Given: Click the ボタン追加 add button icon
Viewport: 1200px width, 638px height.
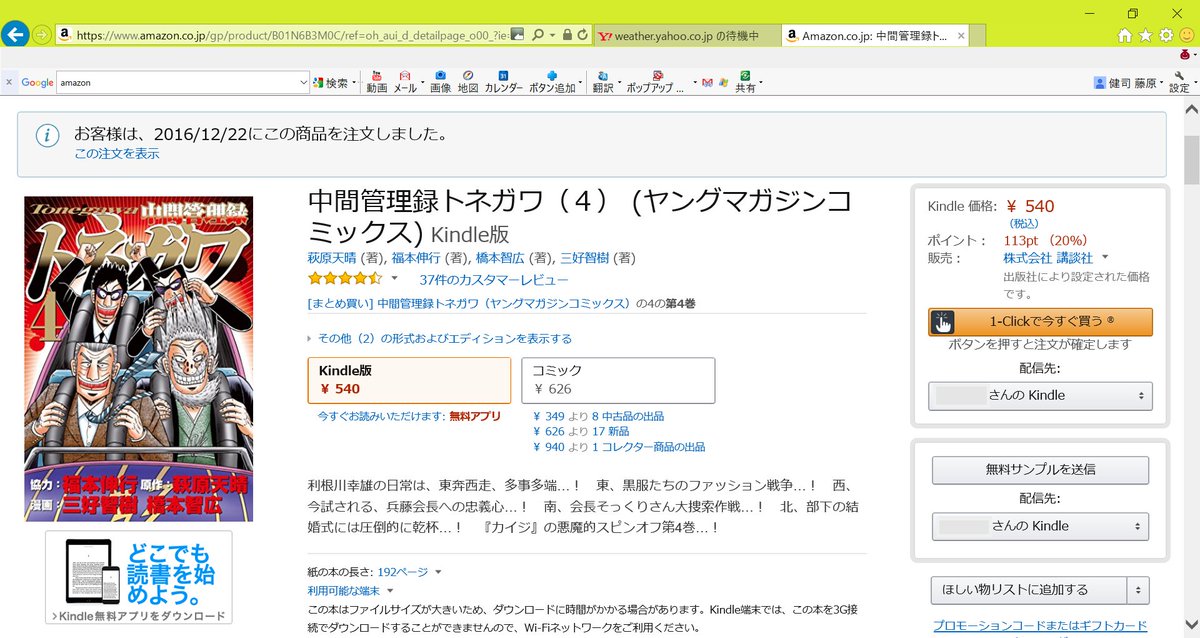Looking at the screenshot, I should [552, 82].
